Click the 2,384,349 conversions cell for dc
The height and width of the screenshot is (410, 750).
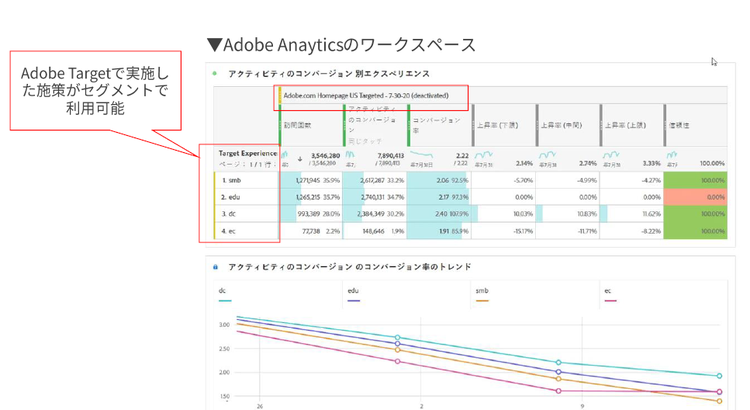click(375, 214)
